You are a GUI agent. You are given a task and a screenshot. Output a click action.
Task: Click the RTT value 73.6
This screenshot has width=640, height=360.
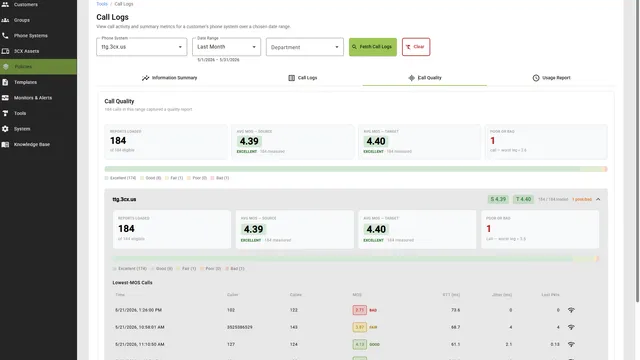pyautogui.click(x=456, y=310)
